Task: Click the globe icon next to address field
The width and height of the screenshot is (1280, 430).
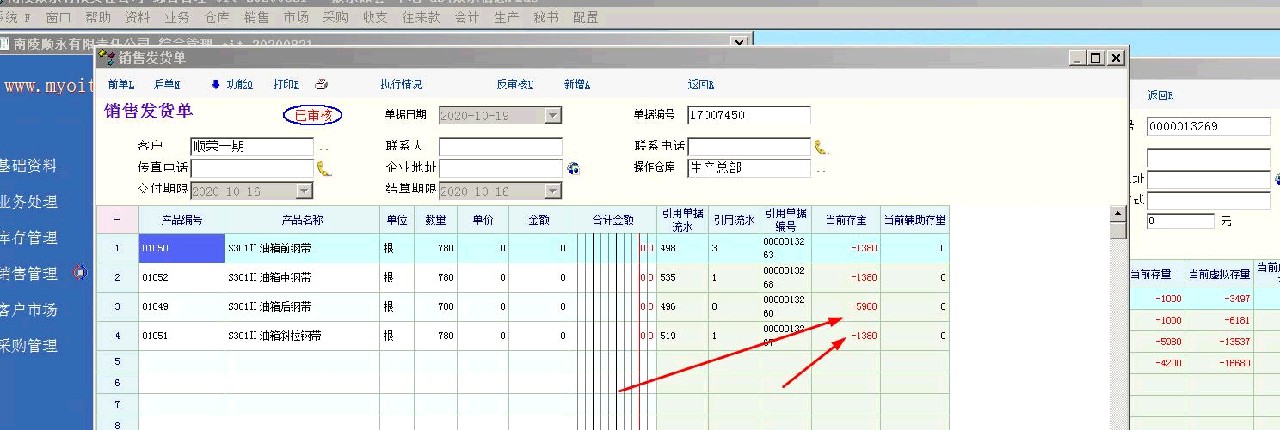Action: click(573, 168)
